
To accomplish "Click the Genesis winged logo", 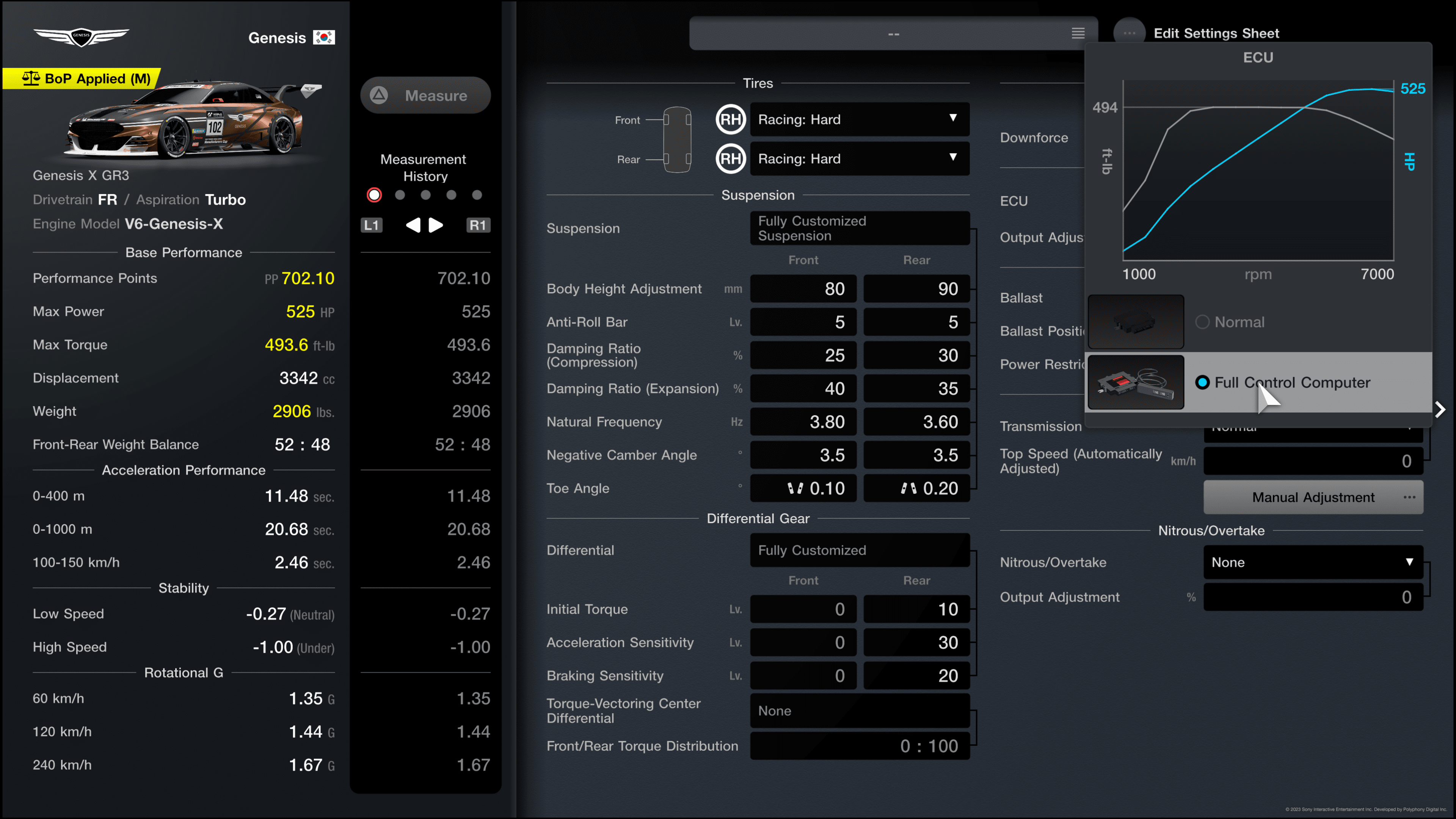I will pos(81,37).
